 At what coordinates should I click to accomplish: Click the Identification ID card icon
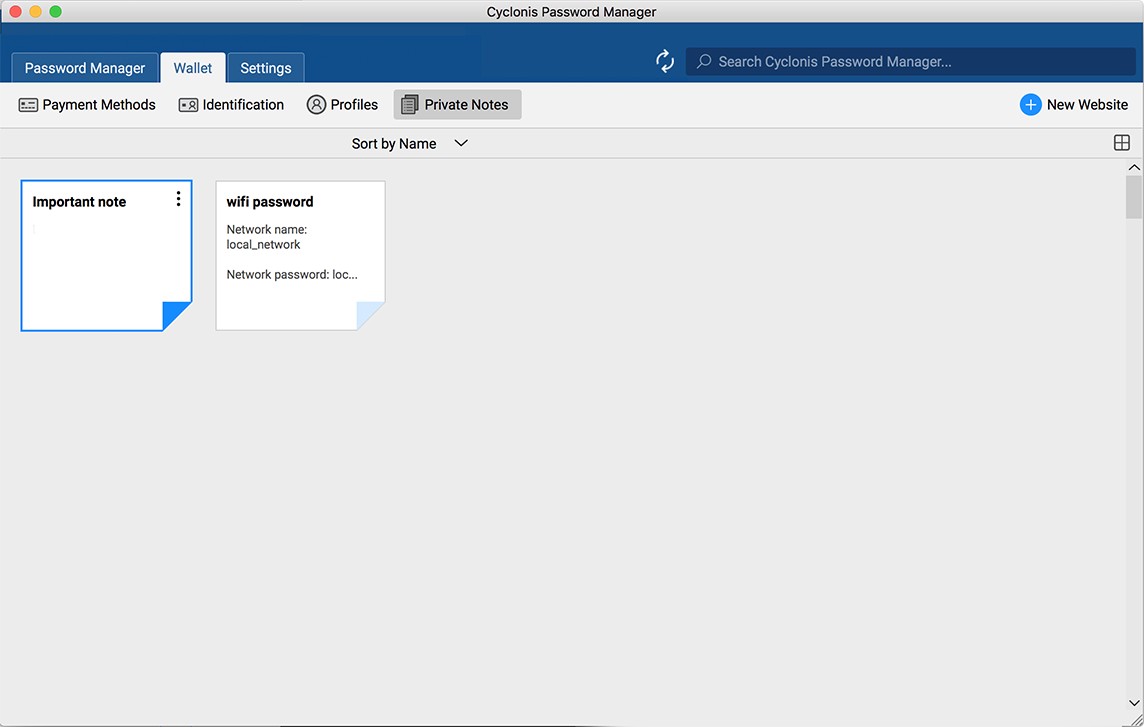coord(188,105)
